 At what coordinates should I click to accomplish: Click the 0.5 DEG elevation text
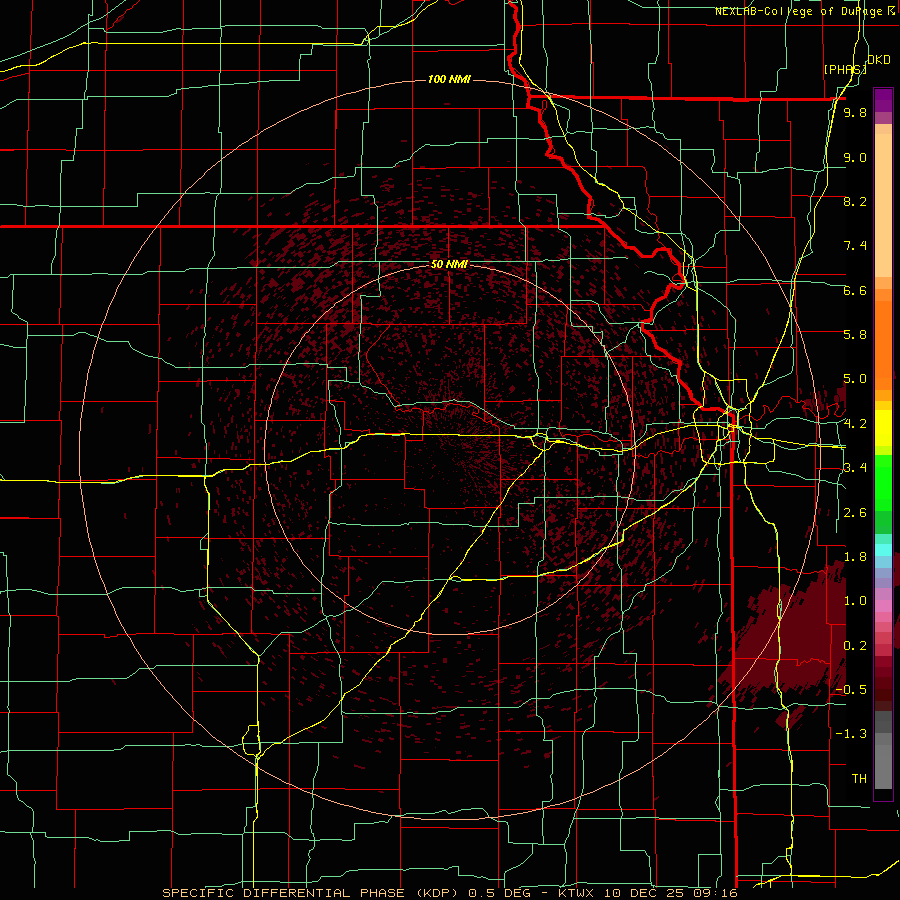coord(498,893)
